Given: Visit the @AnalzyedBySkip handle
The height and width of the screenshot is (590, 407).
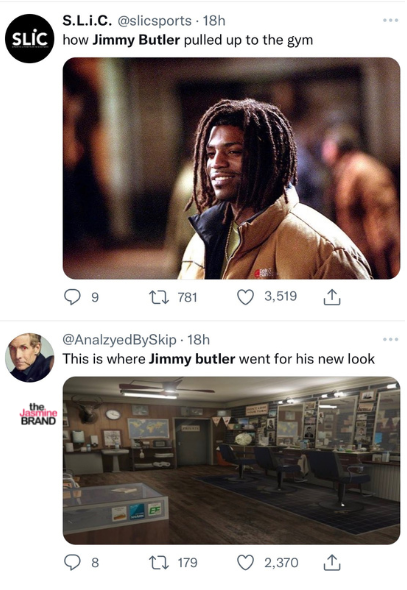Looking at the screenshot, I should click(x=119, y=340).
